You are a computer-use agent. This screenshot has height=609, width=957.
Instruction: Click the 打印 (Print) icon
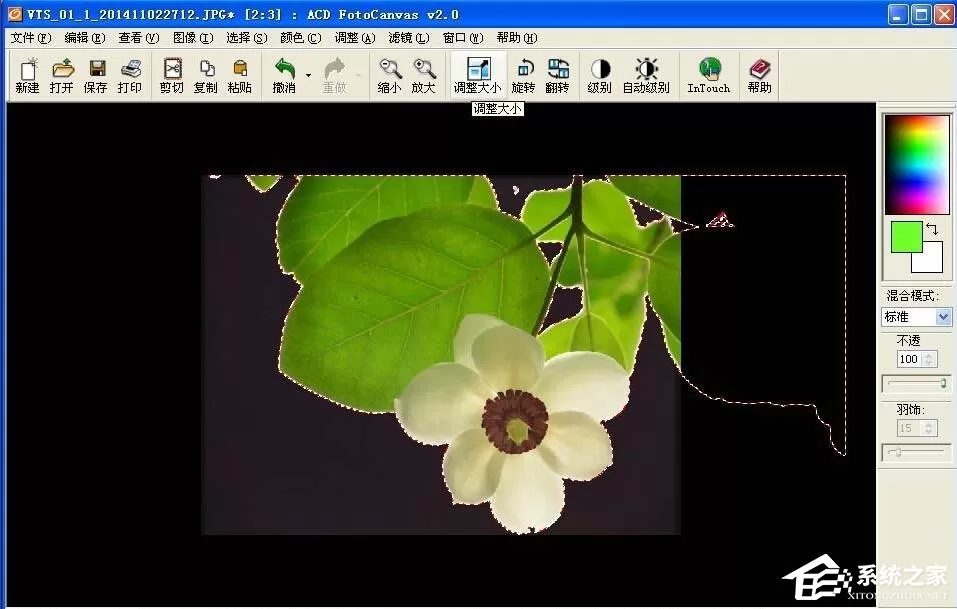[x=130, y=76]
